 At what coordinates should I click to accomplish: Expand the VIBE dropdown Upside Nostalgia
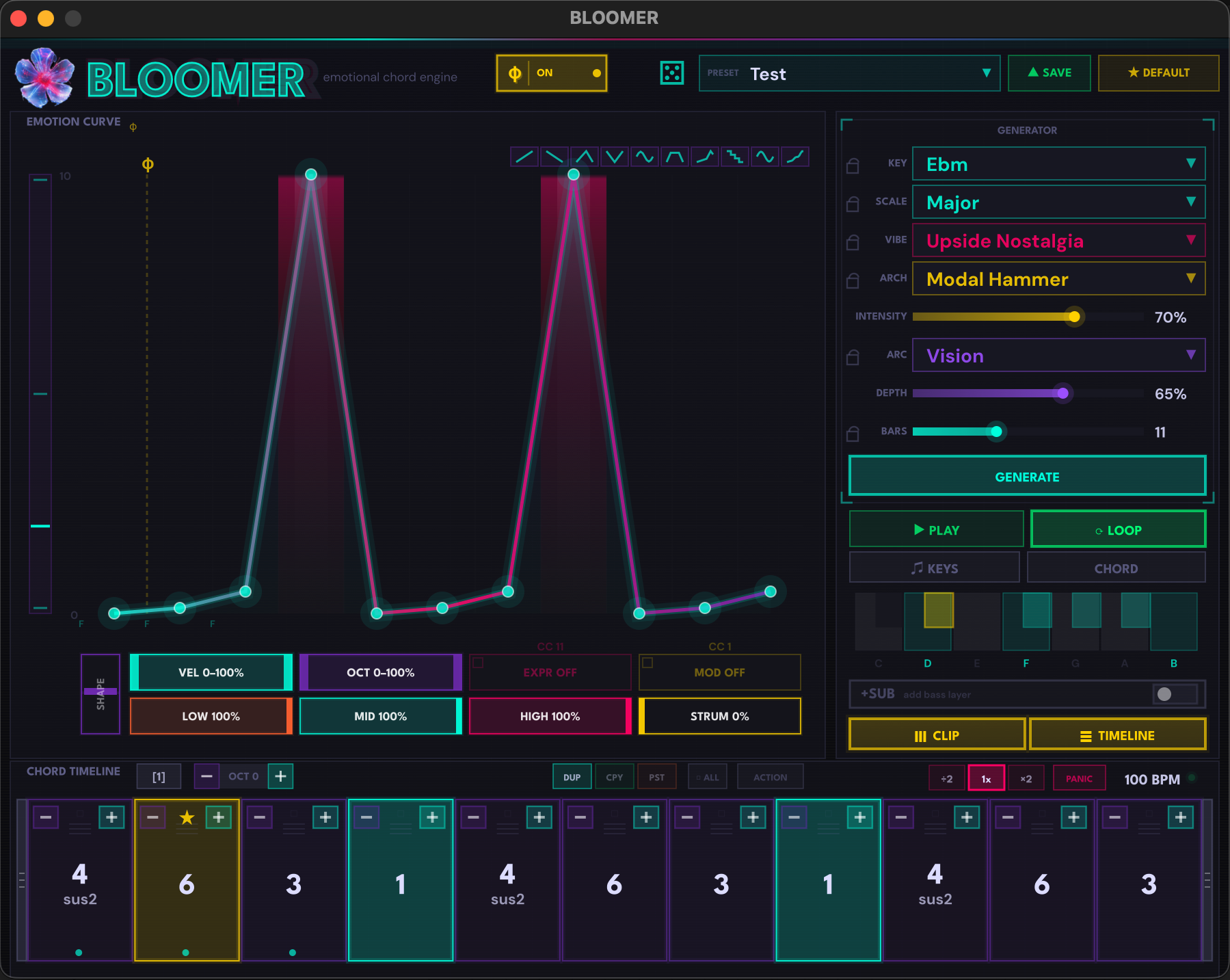(1058, 241)
